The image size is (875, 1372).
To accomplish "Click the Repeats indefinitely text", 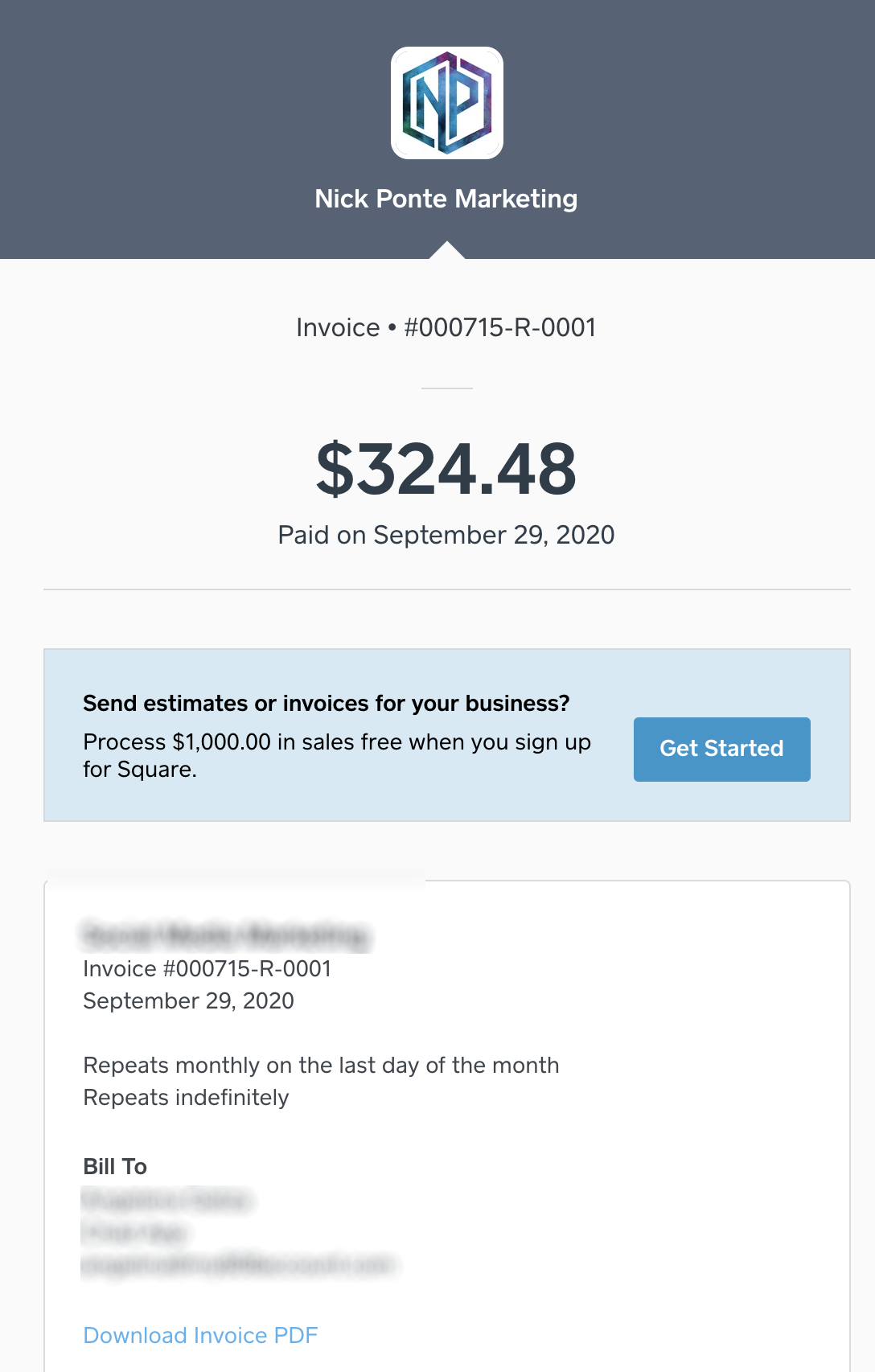I will coord(187,1097).
